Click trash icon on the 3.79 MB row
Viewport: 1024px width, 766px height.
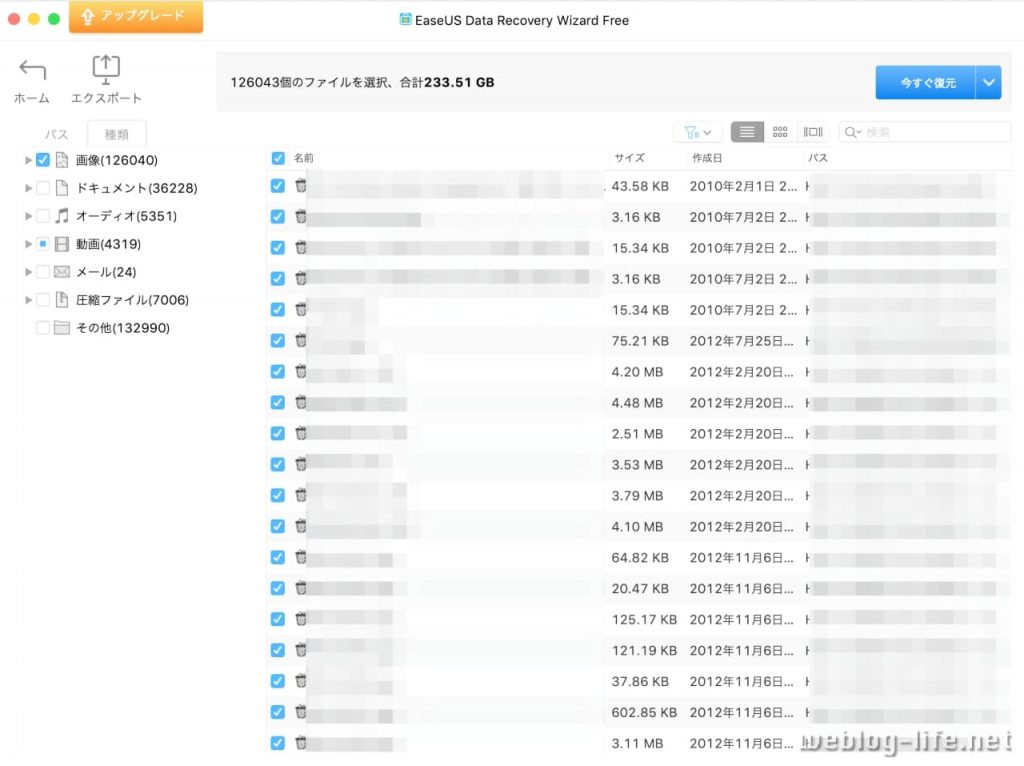[301, 495]
